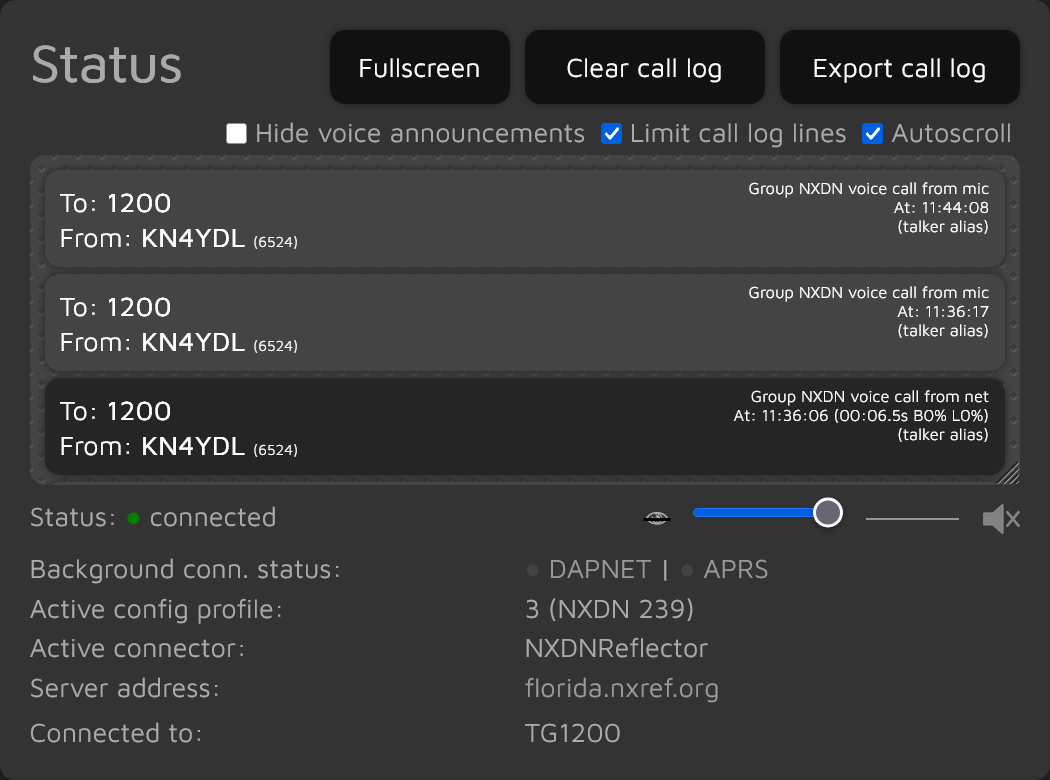Click the NXDNReflector connector value
This screenshot has height=780, width=1050.
click(x=616, y=648)
